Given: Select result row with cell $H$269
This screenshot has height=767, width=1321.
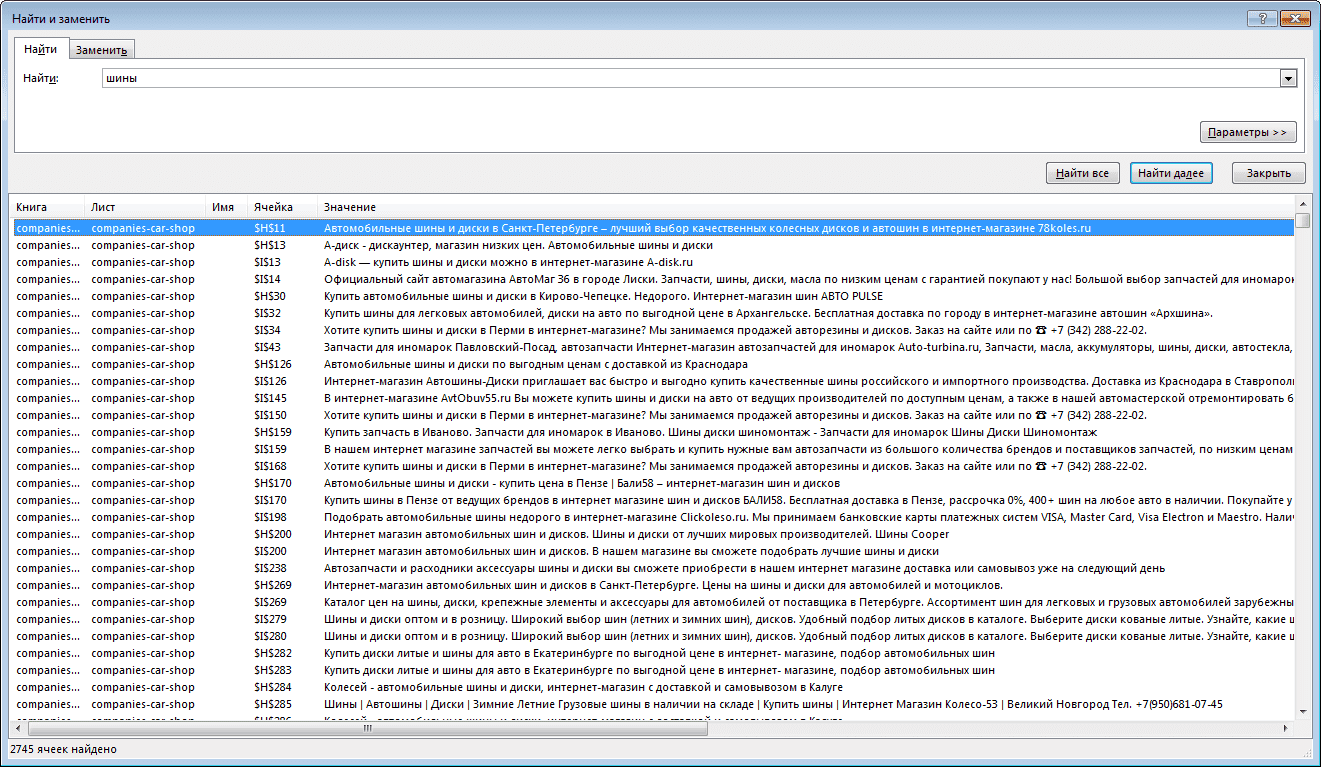Looking at the screenshot, I should (653, 585).
